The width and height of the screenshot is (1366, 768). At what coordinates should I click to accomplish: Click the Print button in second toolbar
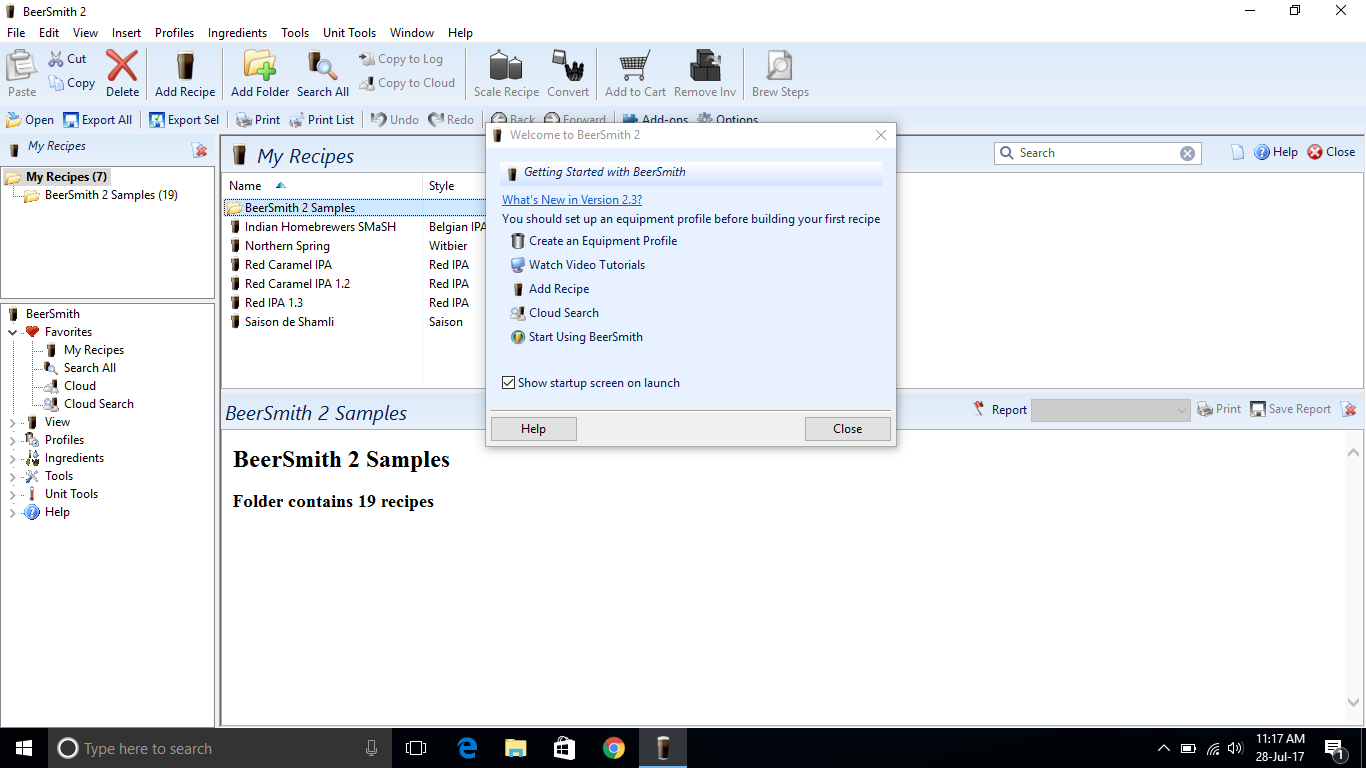tap(258, 120)
